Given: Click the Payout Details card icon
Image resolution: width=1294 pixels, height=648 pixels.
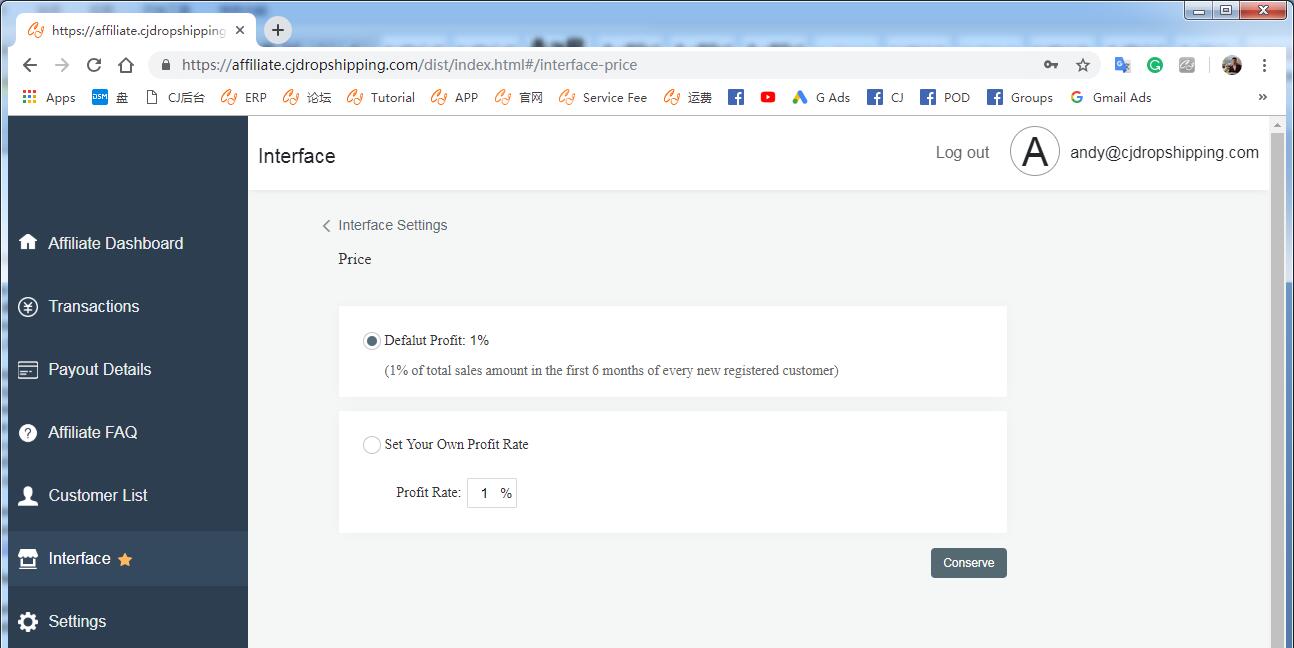Looking at the screenshot, I should tap(28, 370).
